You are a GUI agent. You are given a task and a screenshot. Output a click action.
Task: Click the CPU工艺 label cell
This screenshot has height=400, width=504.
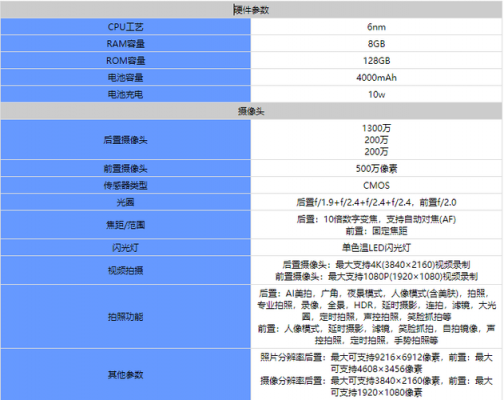click(126, 27)
